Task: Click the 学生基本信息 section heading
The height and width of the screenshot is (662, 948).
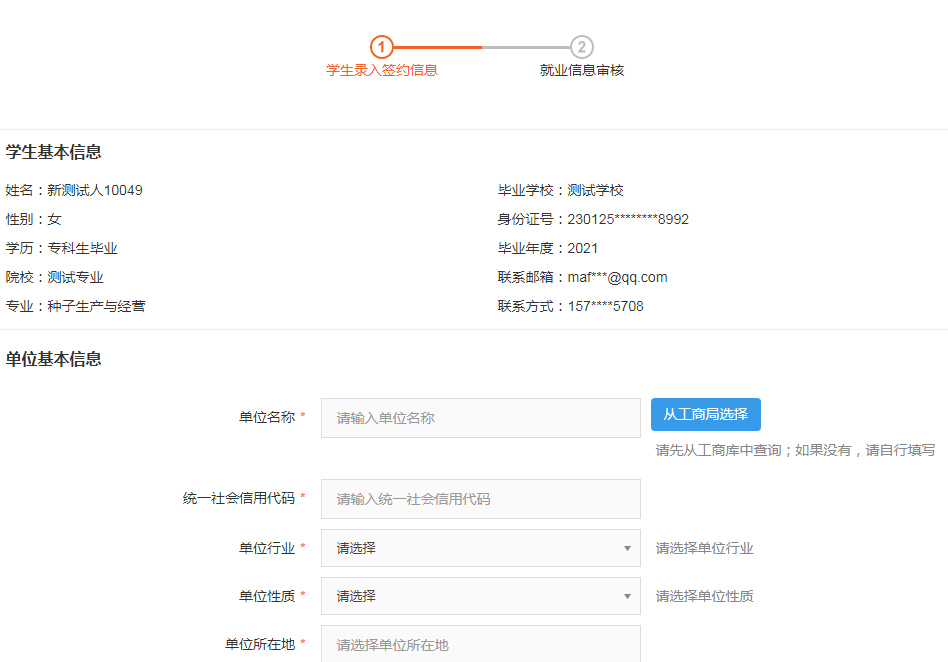Action: pos(53,153)
